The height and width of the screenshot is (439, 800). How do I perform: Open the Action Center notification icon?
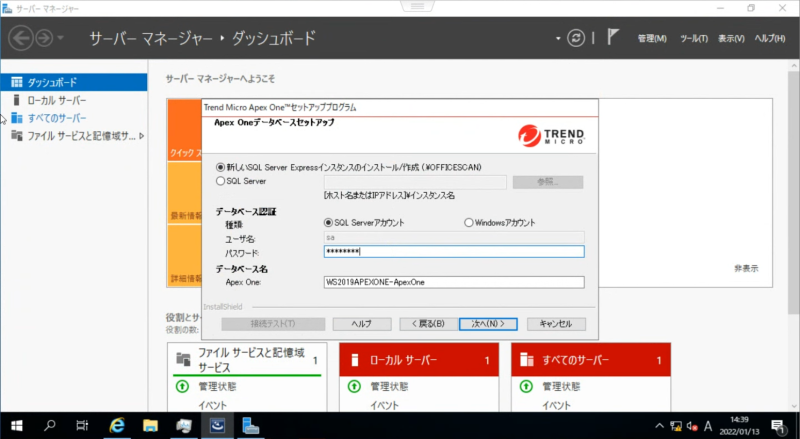pos(778,426)
